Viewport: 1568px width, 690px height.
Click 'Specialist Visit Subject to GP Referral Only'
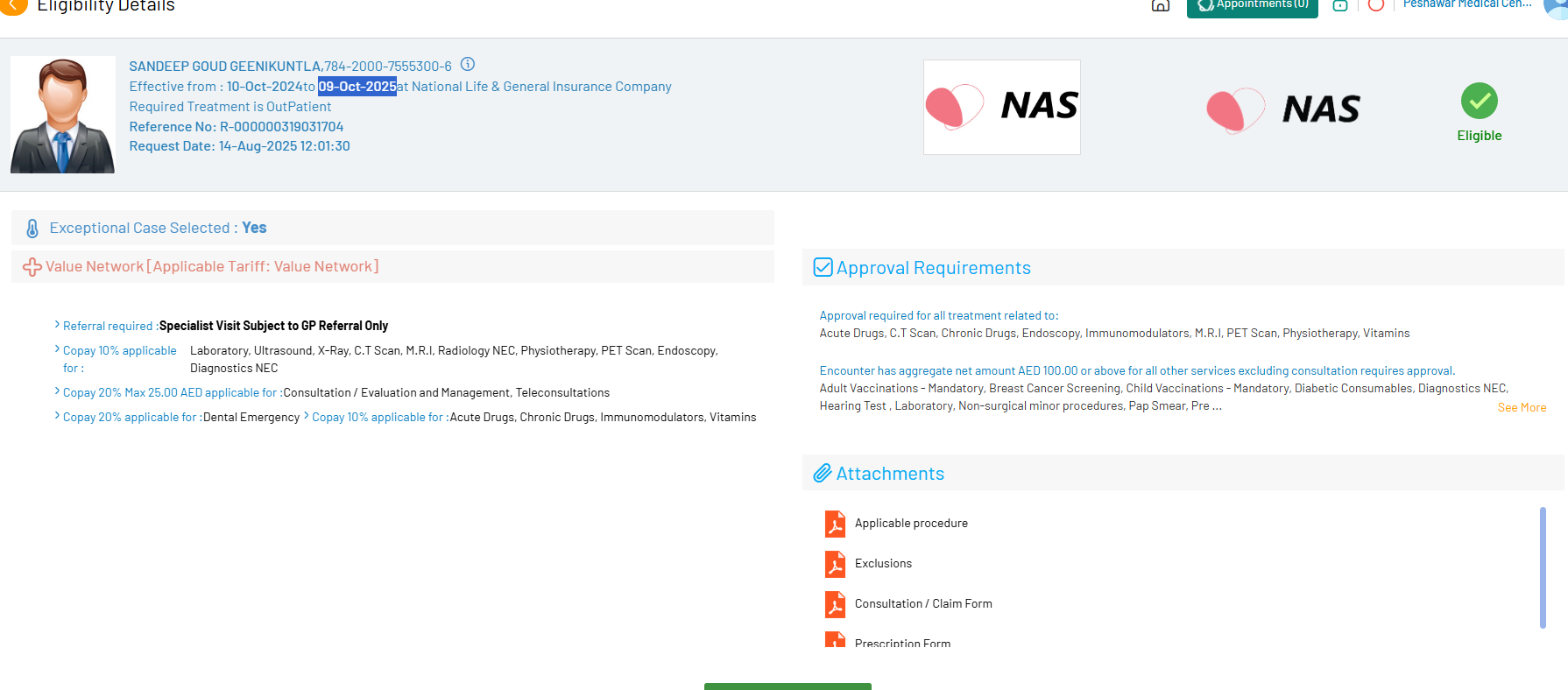(273, 326)
